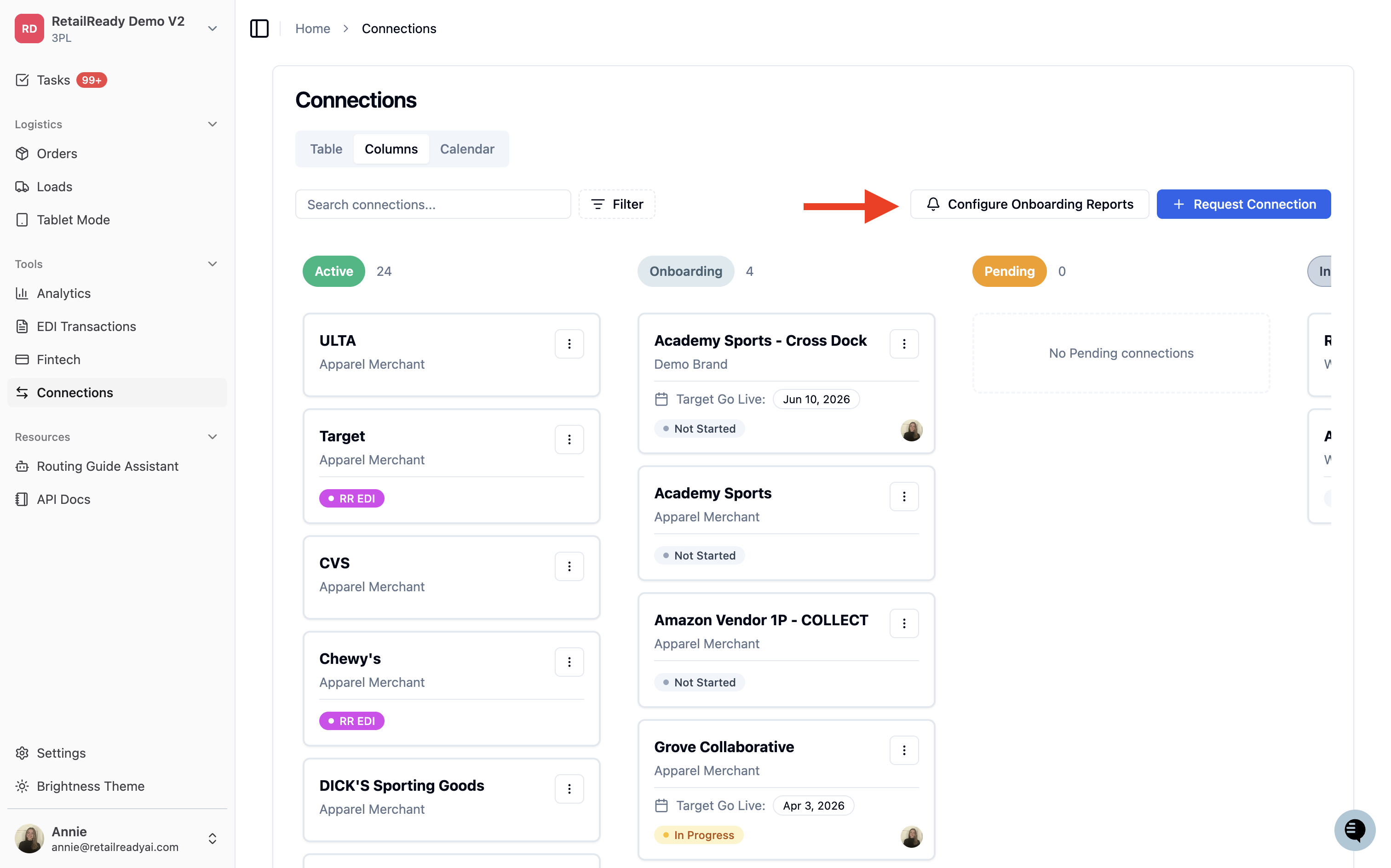Click the Request Connection button
The image size is (1391, 868).
pos(1243,205)
